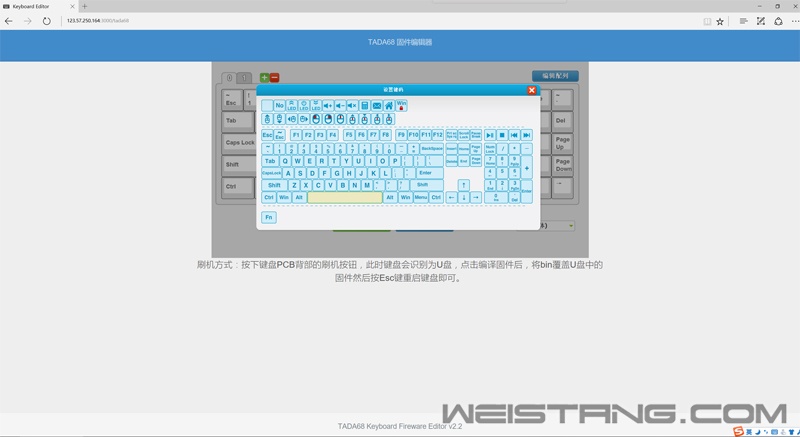The width and height of the screenshot is (800, 437).
Task: Click Page Down key on background keyboard
Action: [562, 166]
